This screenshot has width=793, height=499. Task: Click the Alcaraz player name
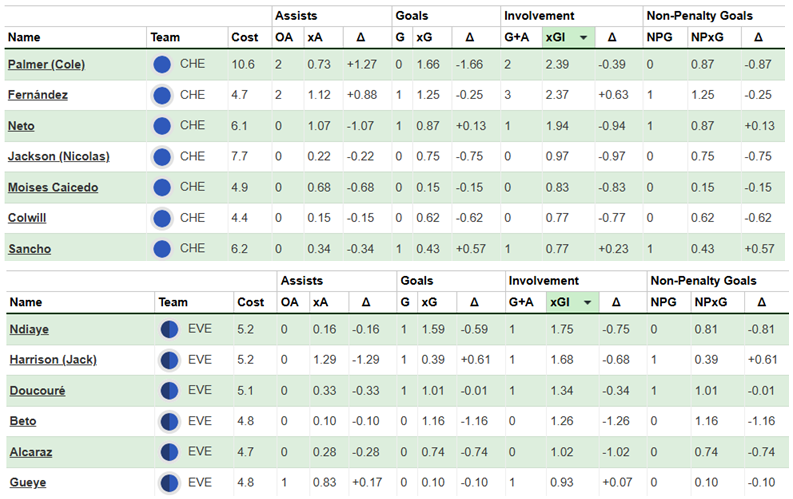click(33, 452)
